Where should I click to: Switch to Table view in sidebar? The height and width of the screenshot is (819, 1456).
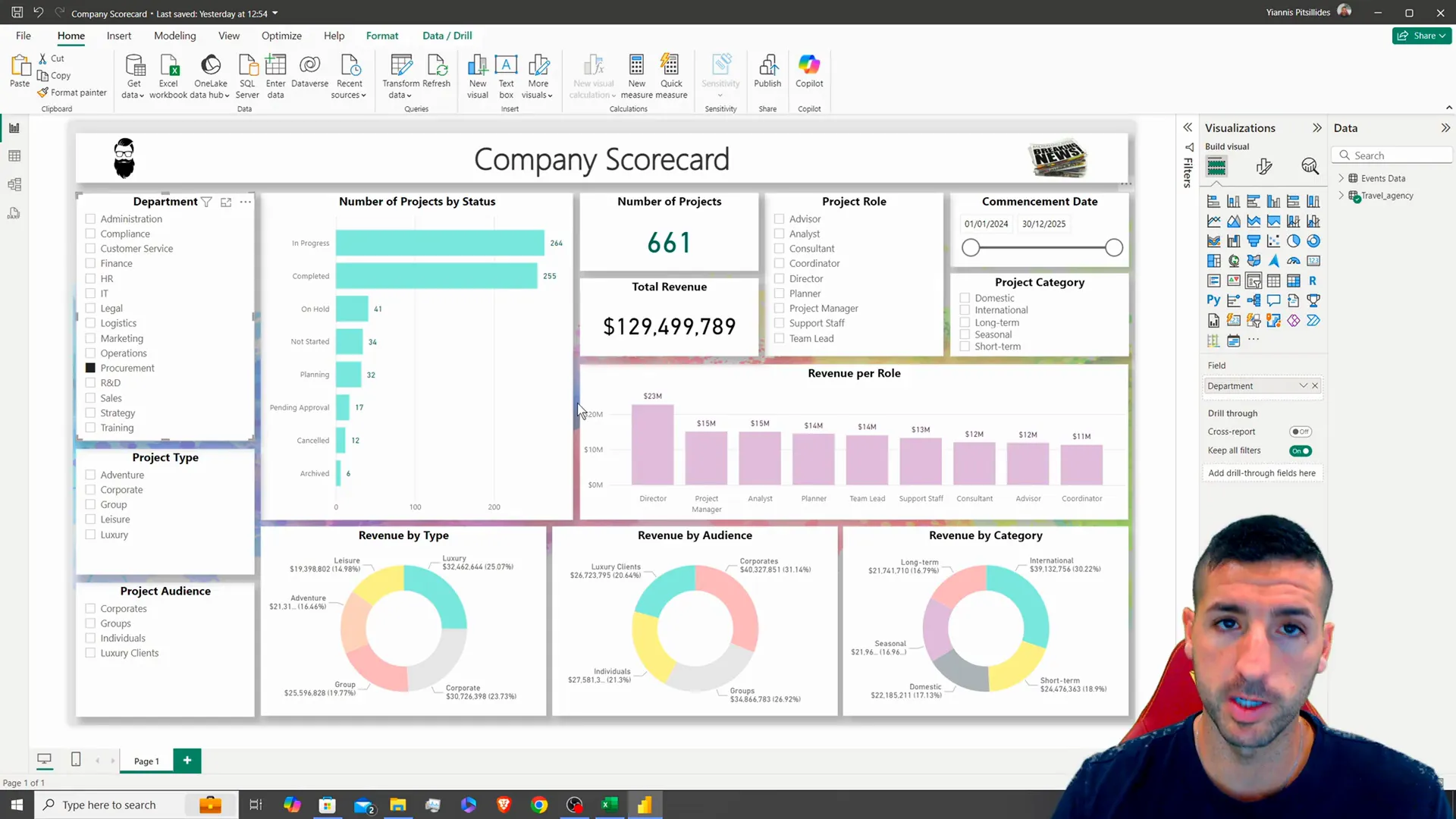click(14, 156)
